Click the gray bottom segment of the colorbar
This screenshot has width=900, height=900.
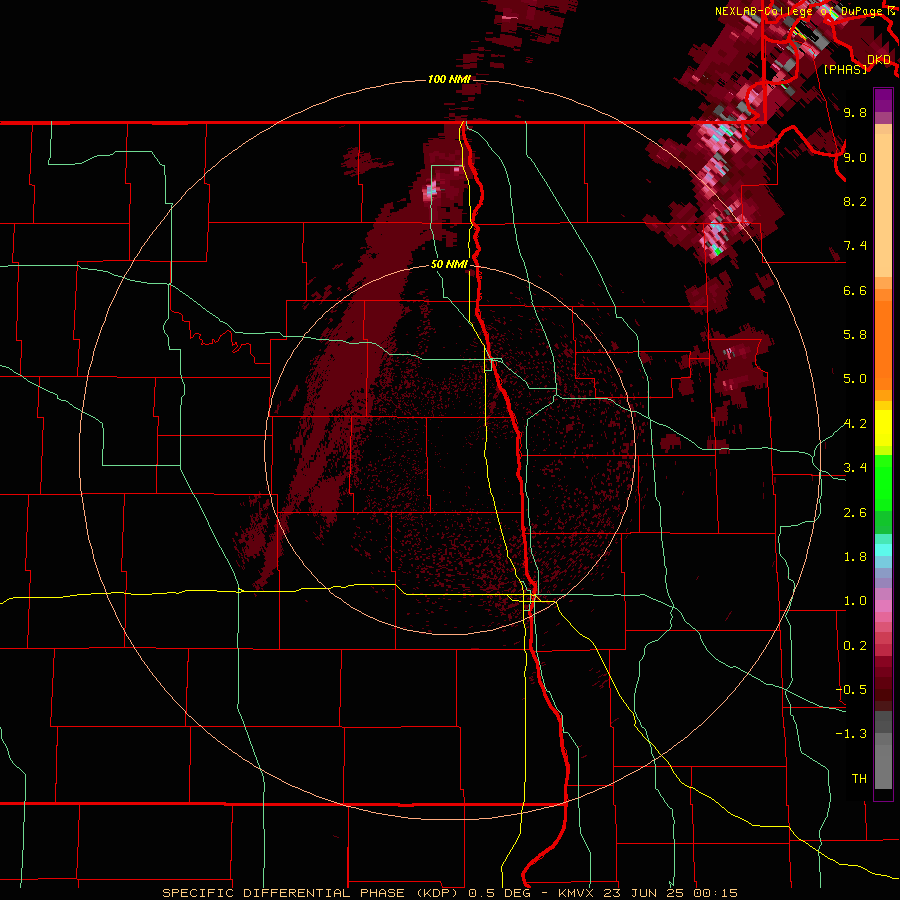pos(883,766)
